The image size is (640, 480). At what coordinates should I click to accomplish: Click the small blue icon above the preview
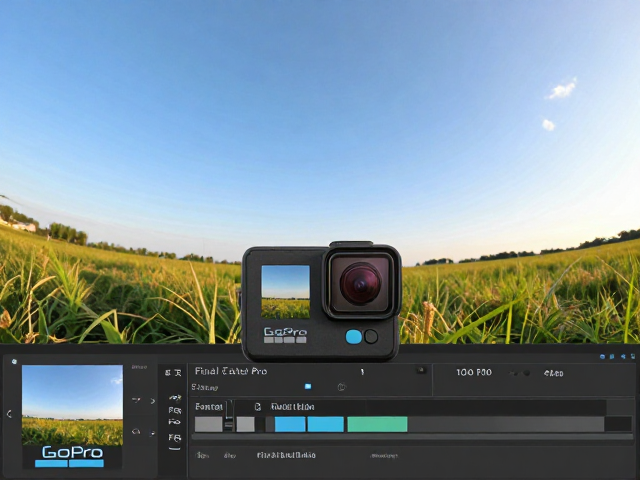(x=14, y=361)
